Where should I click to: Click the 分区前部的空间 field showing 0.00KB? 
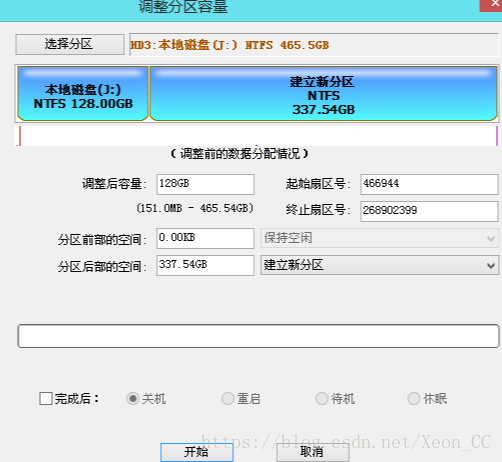(x=205, y=238)
